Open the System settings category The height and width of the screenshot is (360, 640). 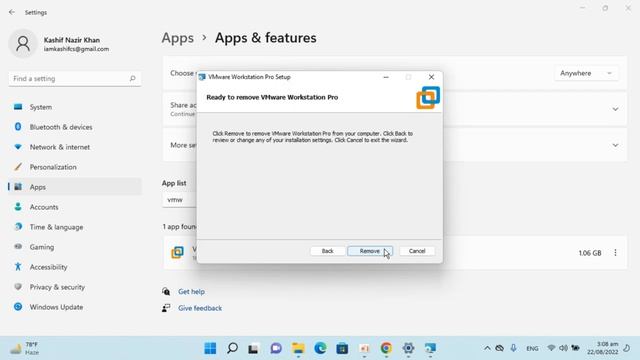point(75,107)
